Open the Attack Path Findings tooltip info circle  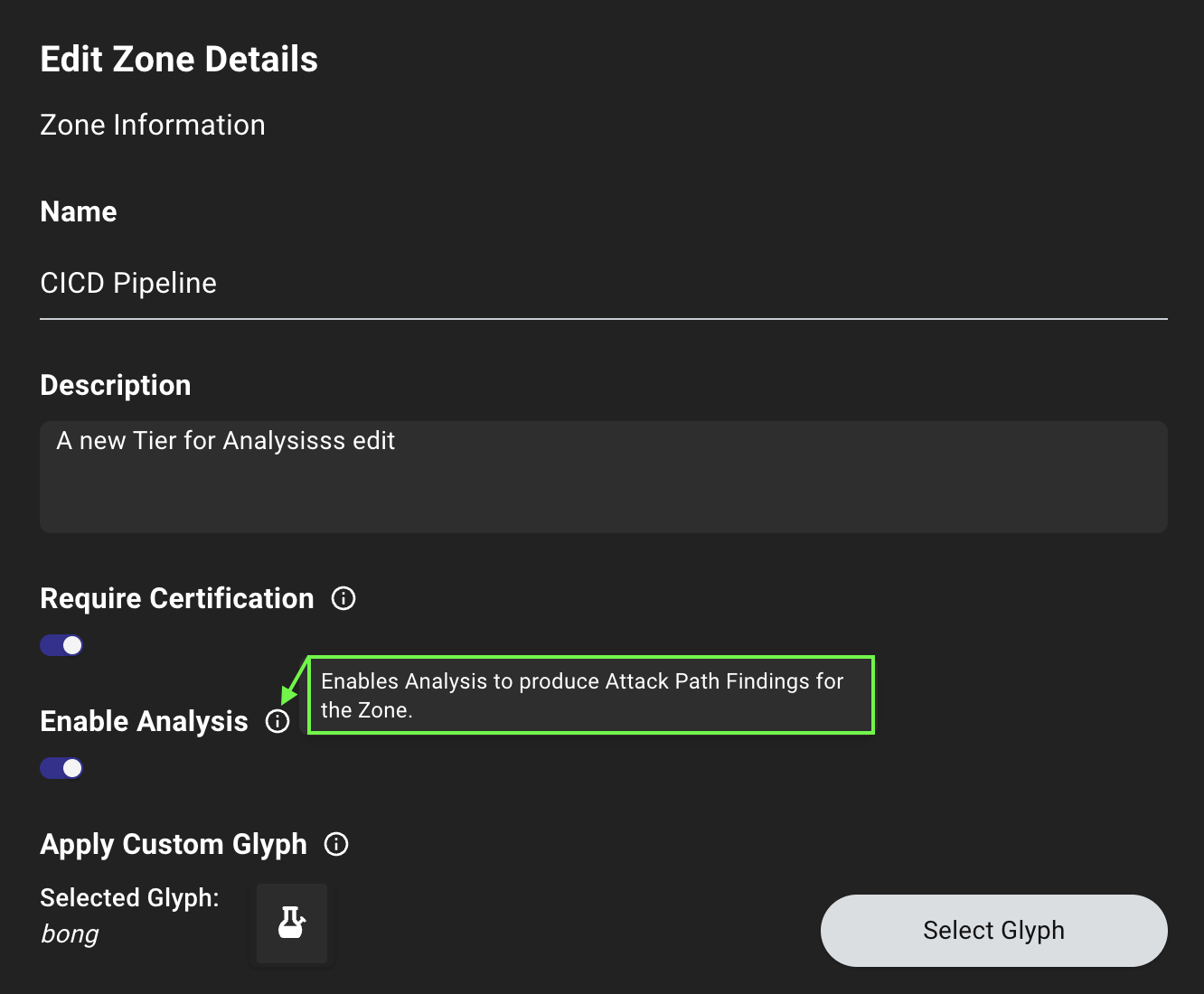[277, 721]
